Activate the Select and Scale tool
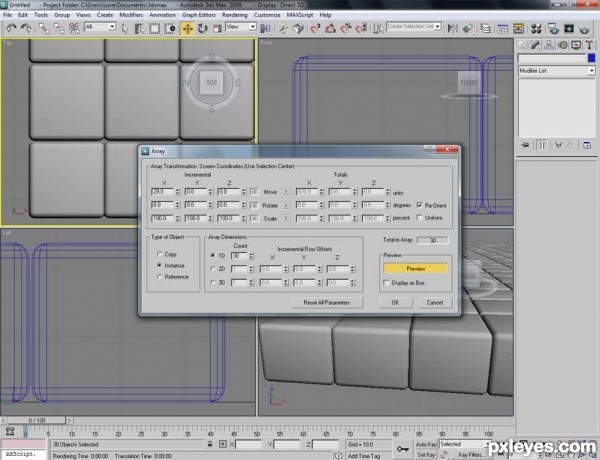This screenshot has width=600, height=460. (x=217, y=28)
